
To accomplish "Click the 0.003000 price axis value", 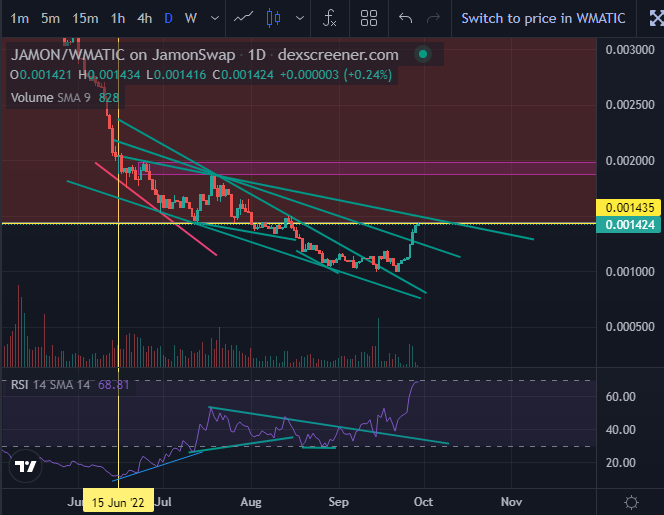I will click(630, 50).
